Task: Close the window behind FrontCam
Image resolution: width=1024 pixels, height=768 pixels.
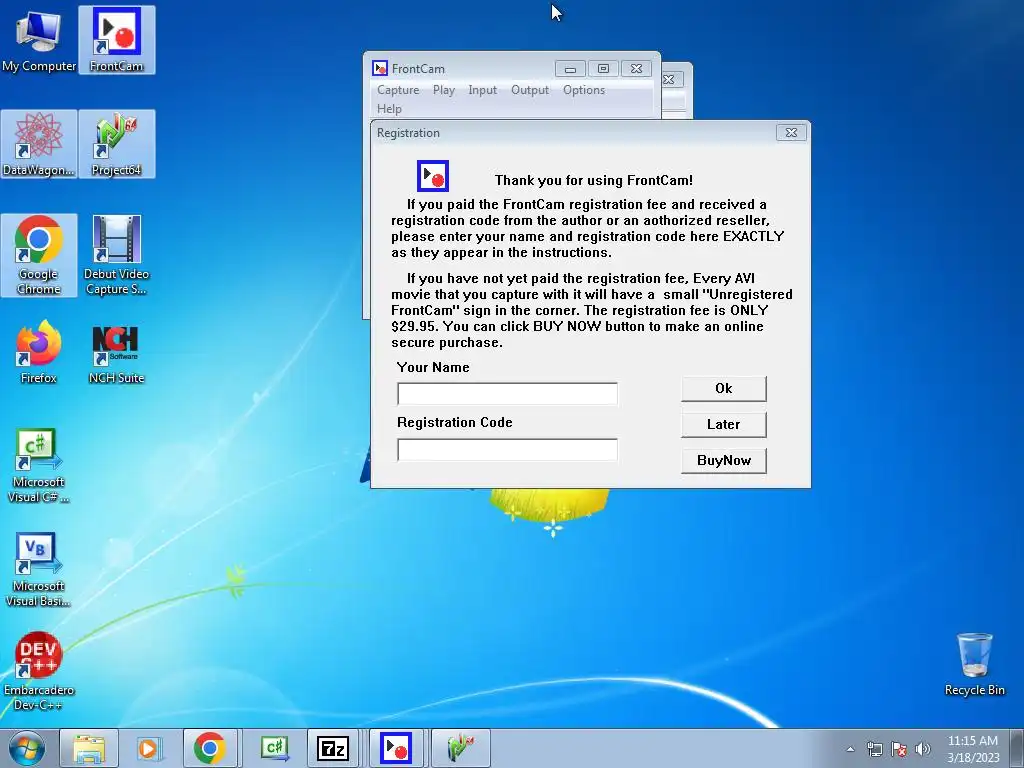Action: (669, 80)
